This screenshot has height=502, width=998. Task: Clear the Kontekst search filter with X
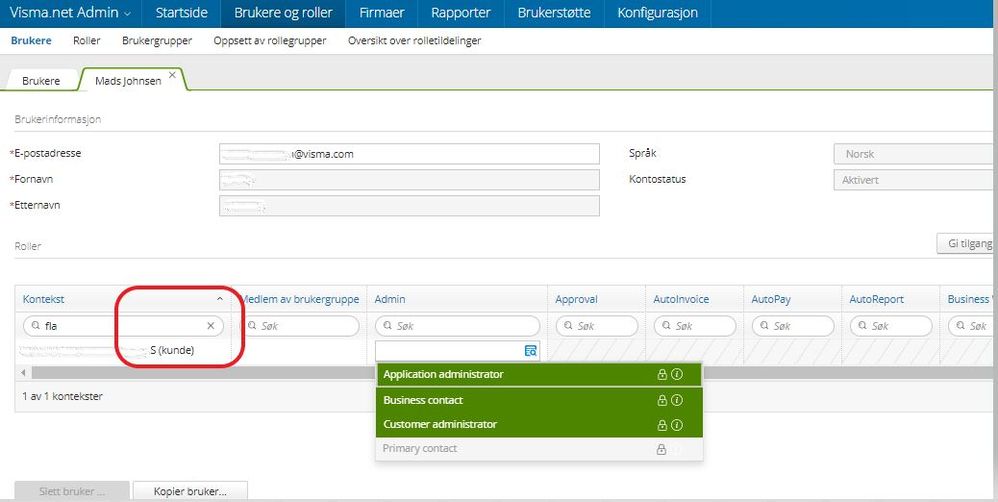[x=211, y=326]
